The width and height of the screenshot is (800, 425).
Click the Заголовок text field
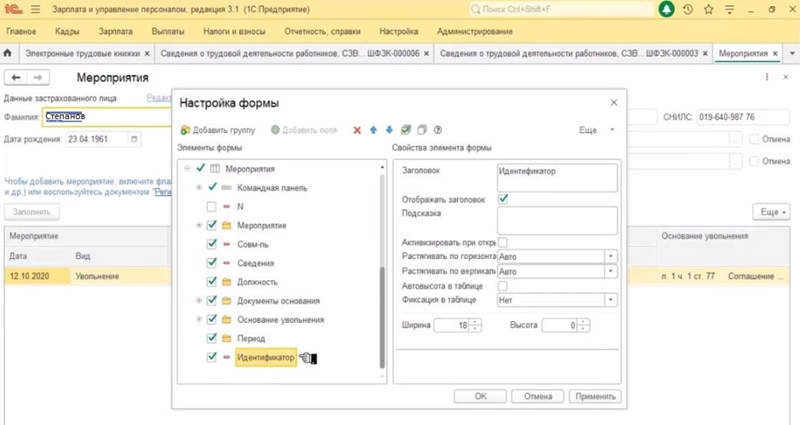click(557, 176)
